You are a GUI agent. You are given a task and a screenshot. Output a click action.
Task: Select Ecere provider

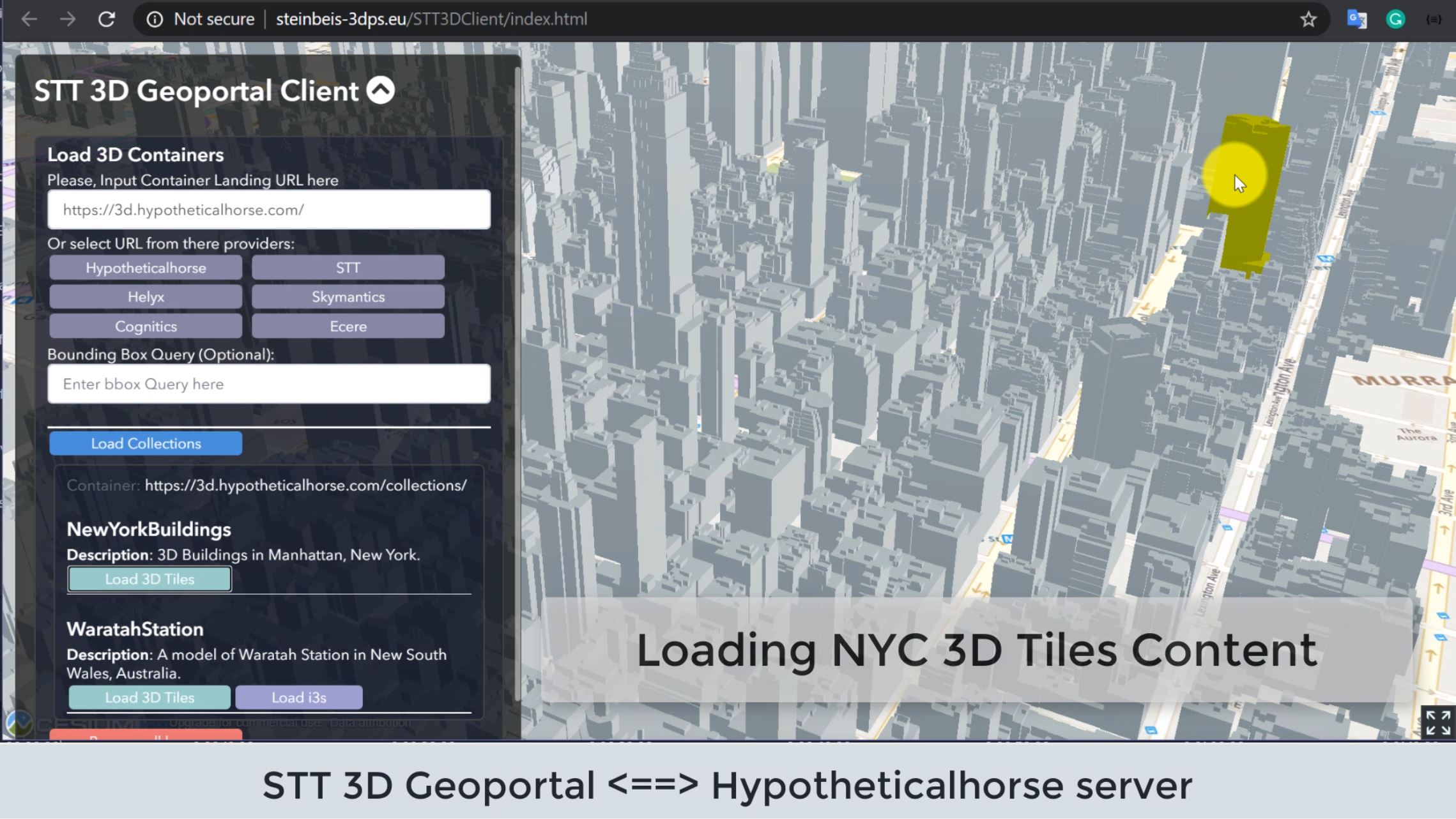tap(348, 326)
